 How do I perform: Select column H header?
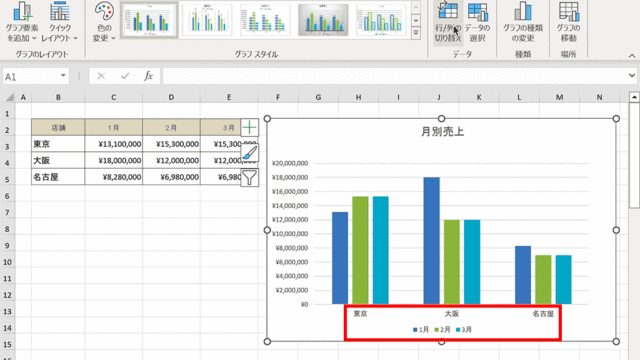(358, 97)
